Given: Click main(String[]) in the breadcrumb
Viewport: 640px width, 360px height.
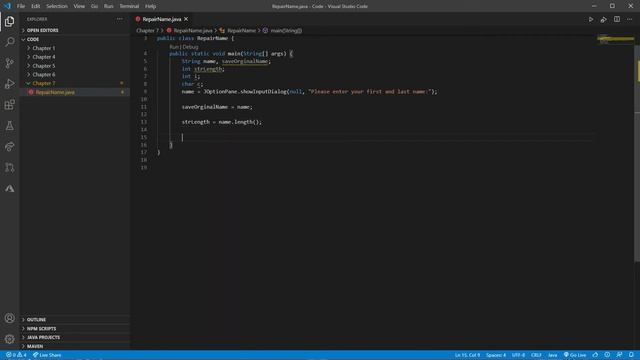Looking at the screenshot, I should tap(286, 31).
